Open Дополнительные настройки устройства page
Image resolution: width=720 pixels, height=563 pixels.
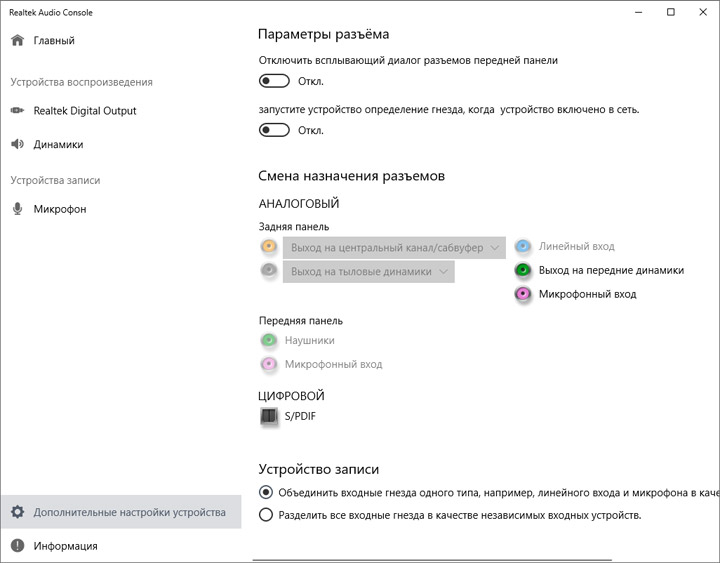pyautogui.click(x=129, y=512)
